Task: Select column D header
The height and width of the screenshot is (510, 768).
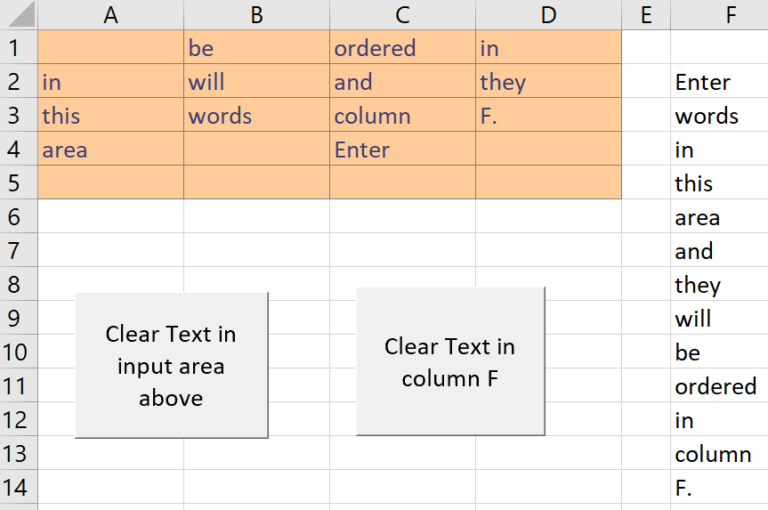Action: (549, 15)
